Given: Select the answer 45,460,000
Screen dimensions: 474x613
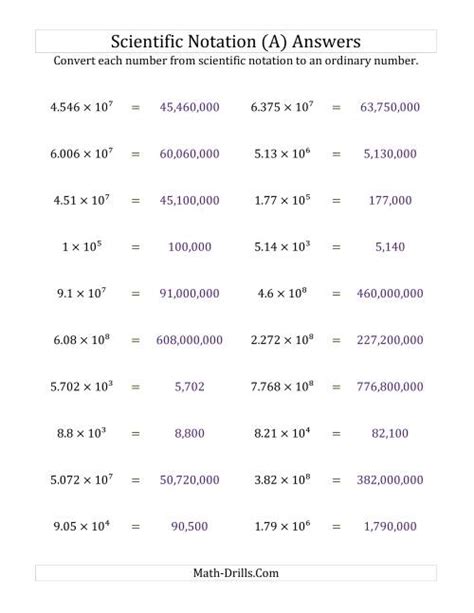Looking at the screenshot, I should tap(189, 107).
